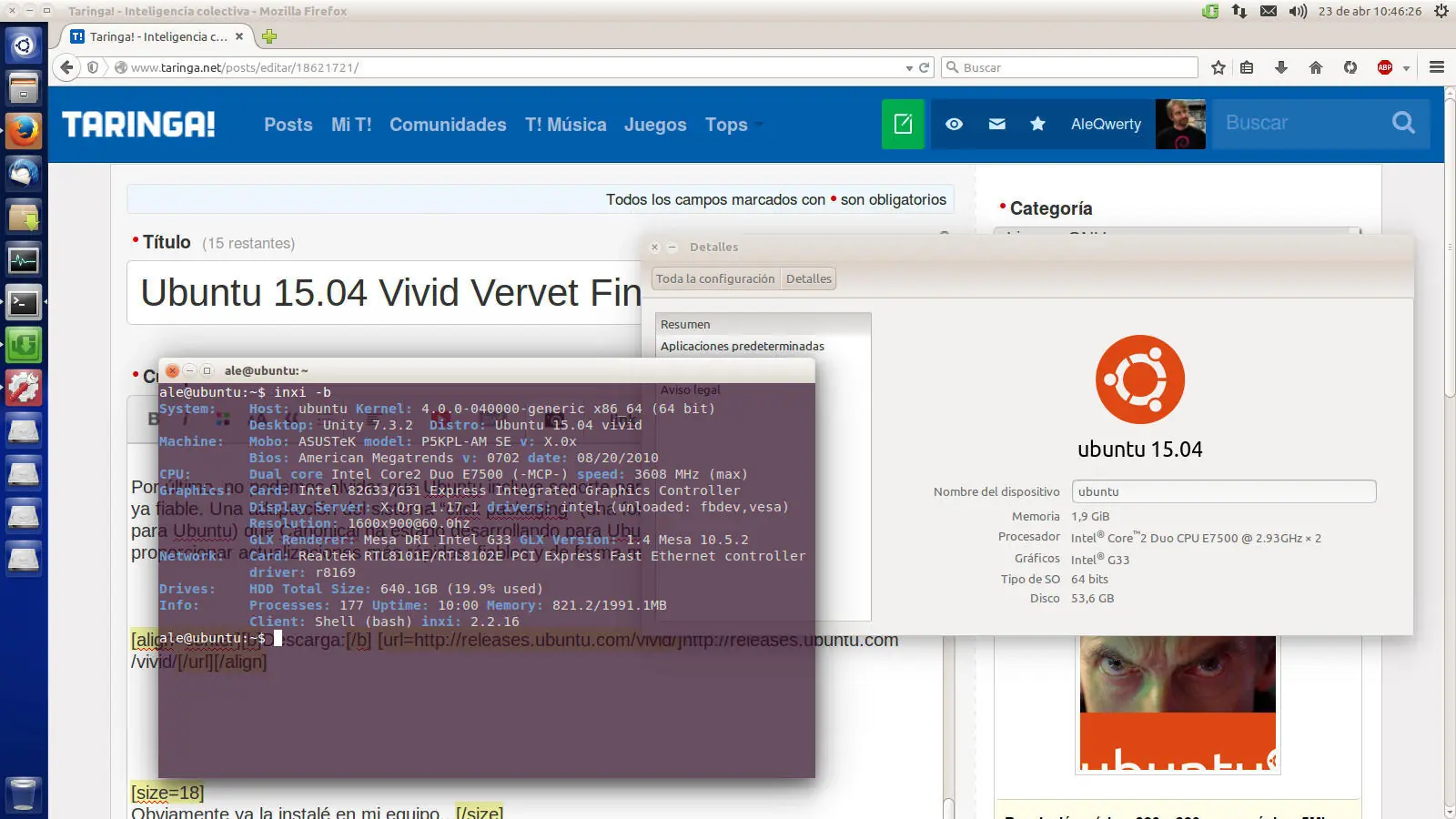Expand the URL bar history dropdown
Screen dimensions: 1456x819
pos(908,68)
